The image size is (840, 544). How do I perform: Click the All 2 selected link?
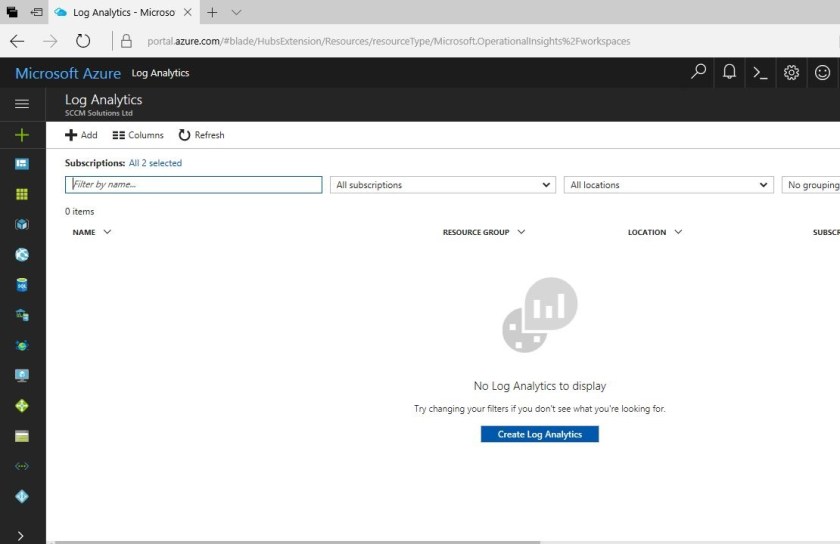point(155,163)
